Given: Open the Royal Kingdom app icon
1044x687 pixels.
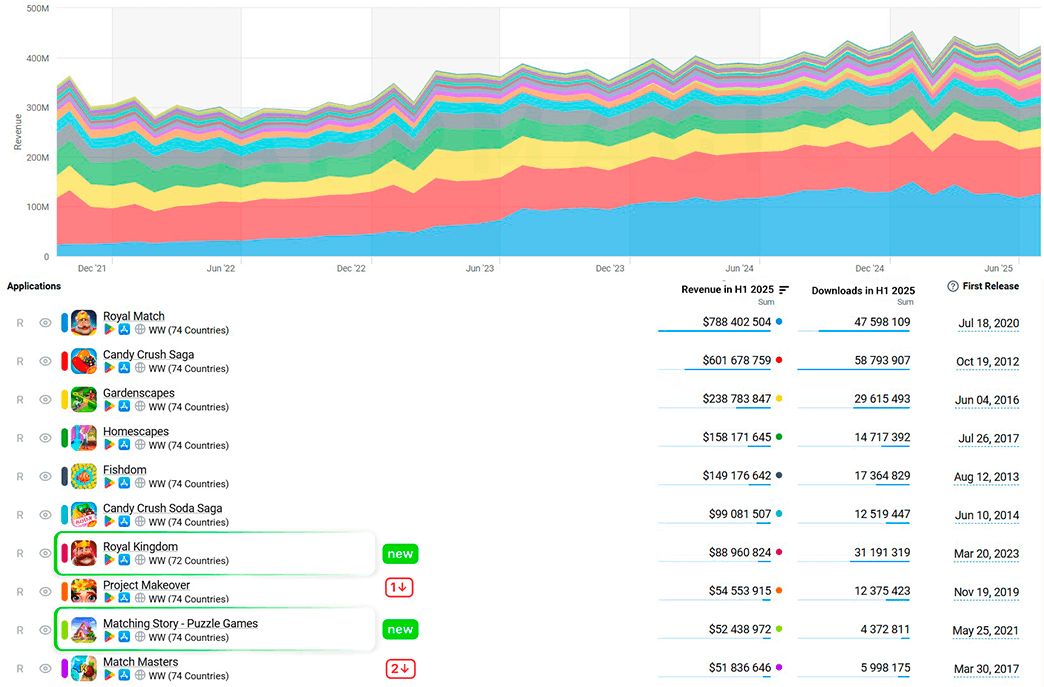Looking at the screenshot, I should pyautogui.click(x=84, y=554).
